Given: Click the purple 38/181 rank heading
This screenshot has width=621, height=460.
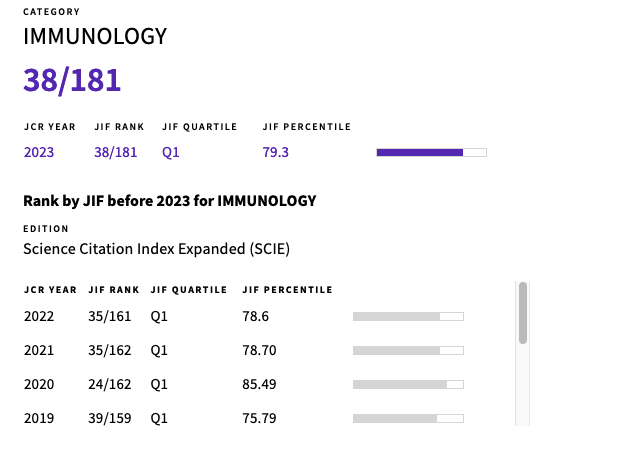Looking at the screenshot, I should click(72, 80).
